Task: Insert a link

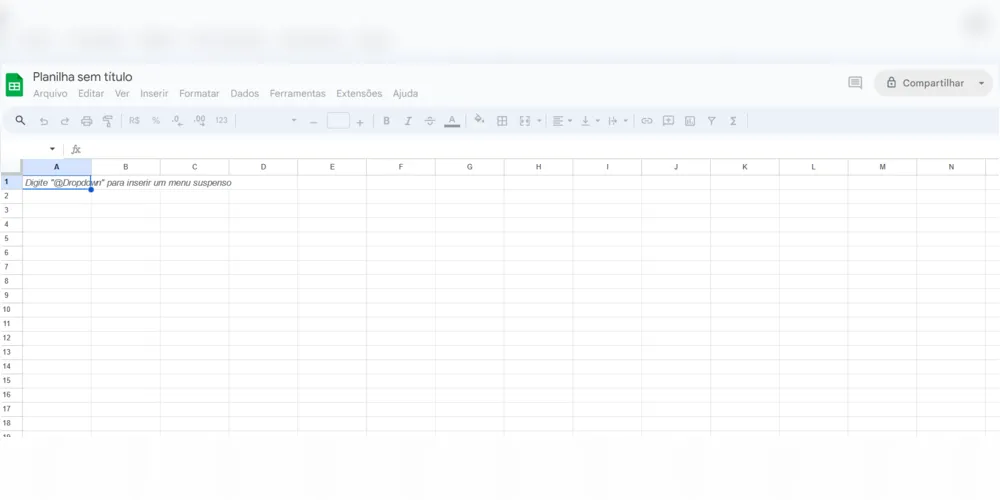Action: tap(647, 121)
